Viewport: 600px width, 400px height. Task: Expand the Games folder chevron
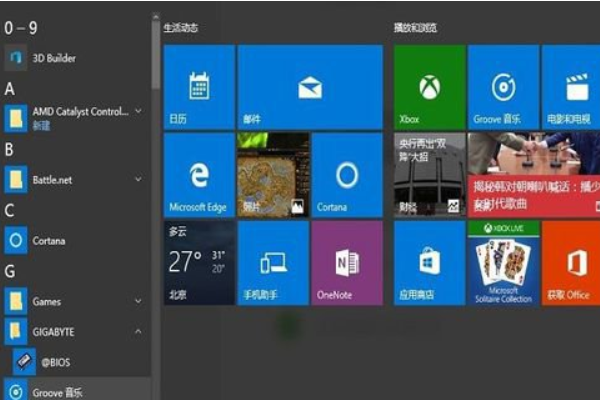pos(138,301)
